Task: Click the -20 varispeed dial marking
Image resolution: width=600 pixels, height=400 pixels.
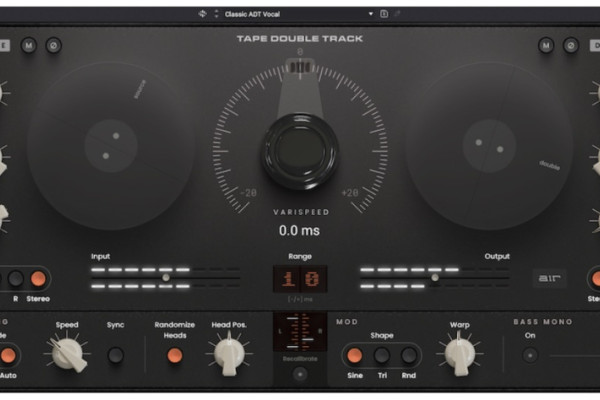Action: click(248, 193)
